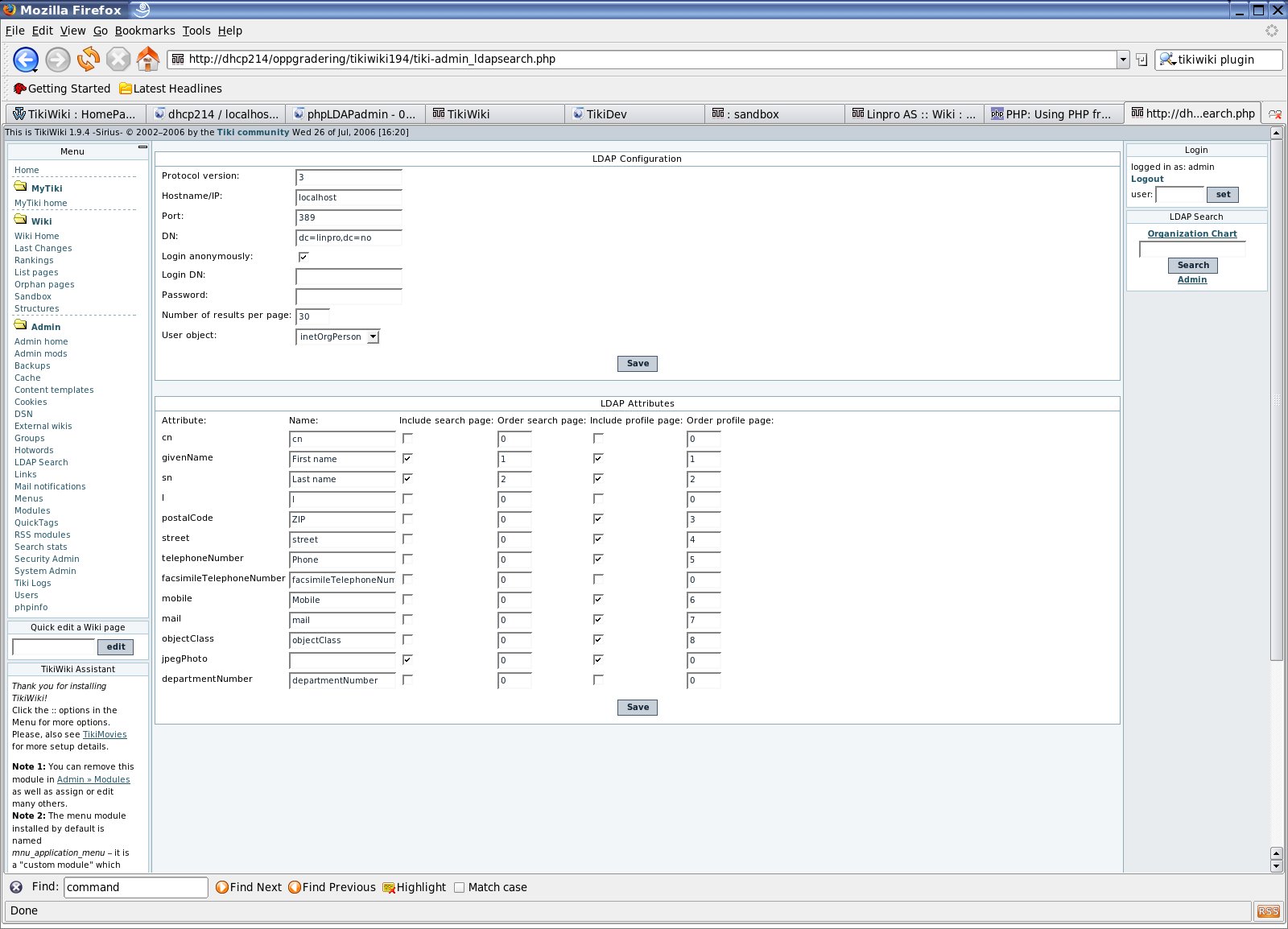The width and height of the screenshot is (1288, 929).
Task: Click the search engine icon in the search box
Action: 1167,60
